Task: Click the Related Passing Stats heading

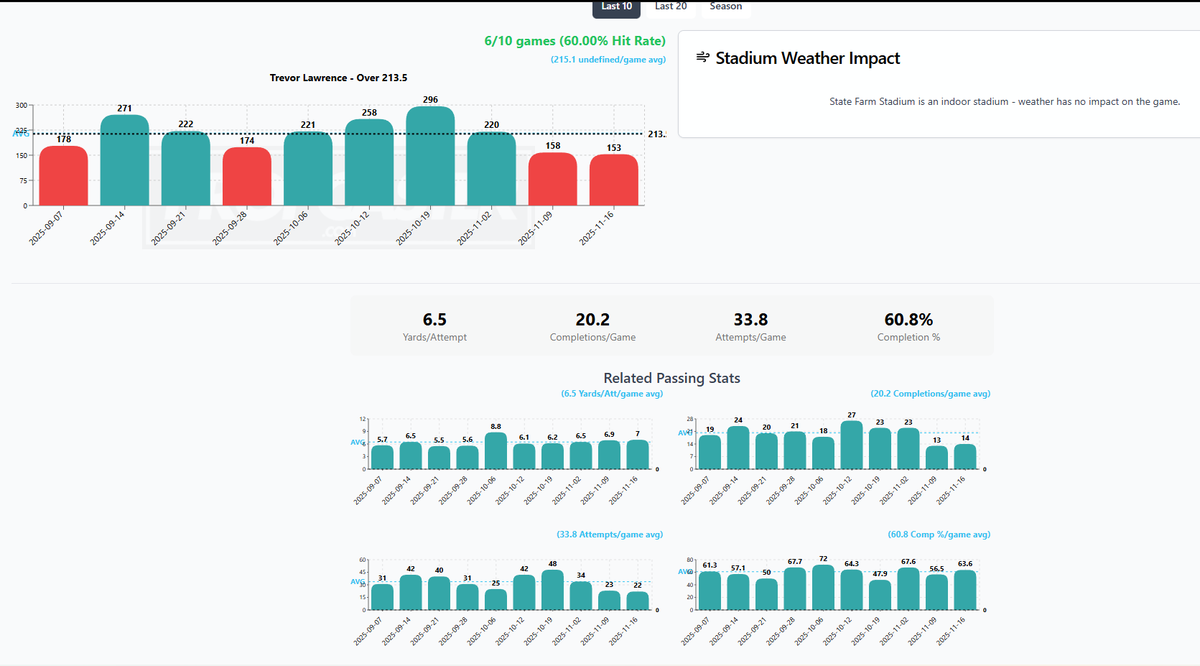Action: pyautogui.click(x=672, y=378)
